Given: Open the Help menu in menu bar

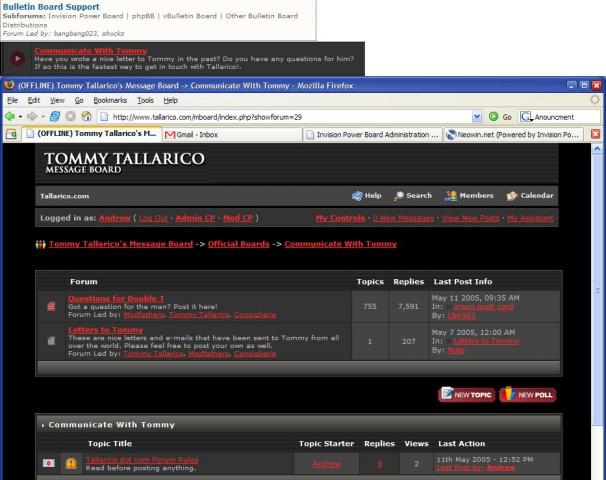Looking at the screenshot, I should pyautogui.click(x=170, y=100).
